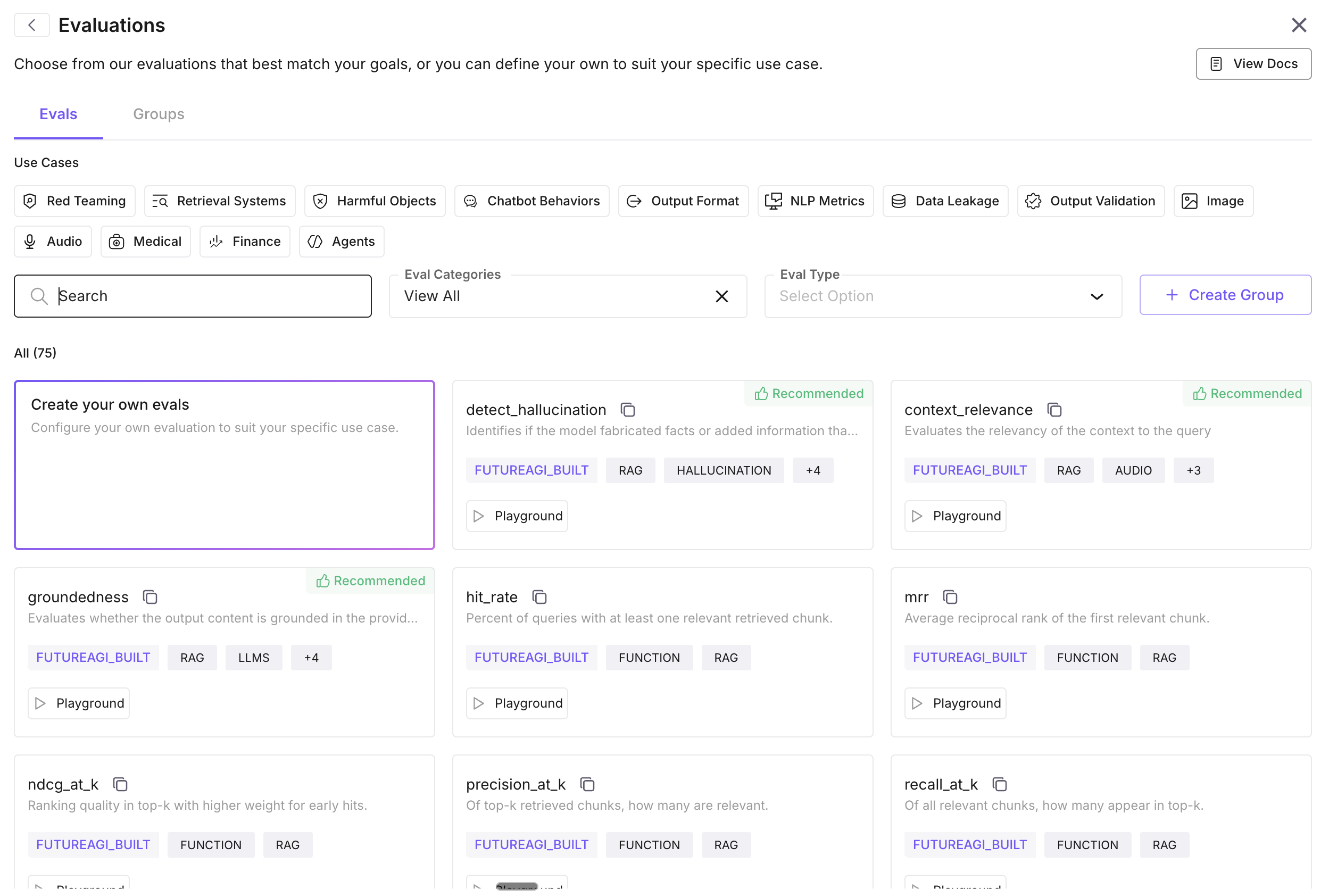Copy the precision_at_k eval name
Screen dimensions: 1329x896
click(x=587, y=785)
